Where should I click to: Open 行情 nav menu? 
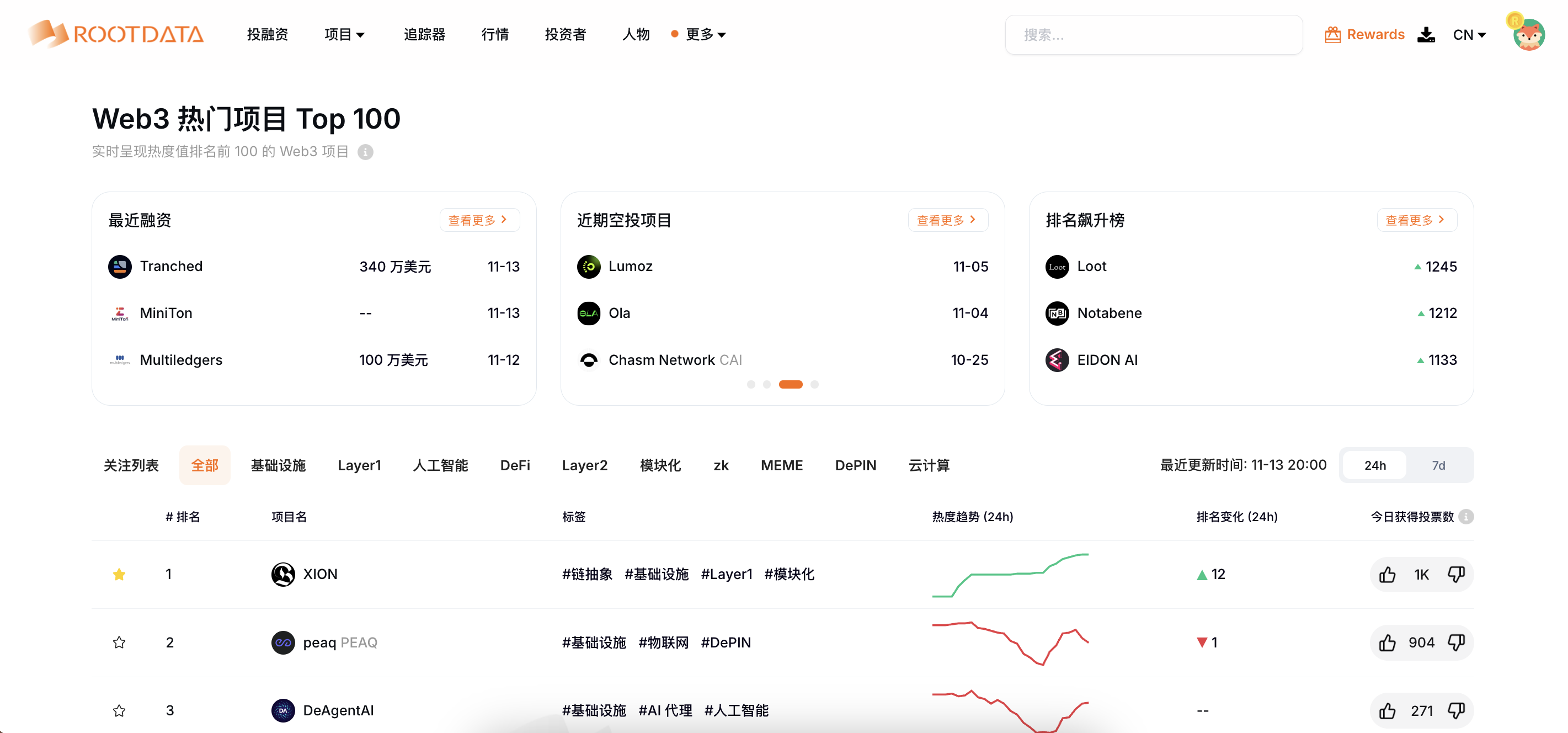click(x=495, y=35)
